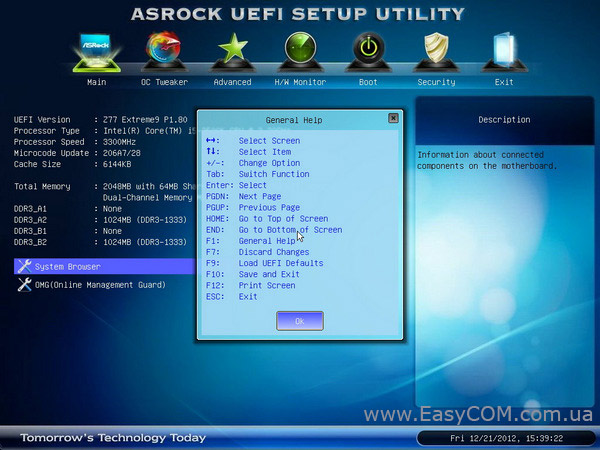Click the DDR3_B2 memory slot row

tap(100, 242)
